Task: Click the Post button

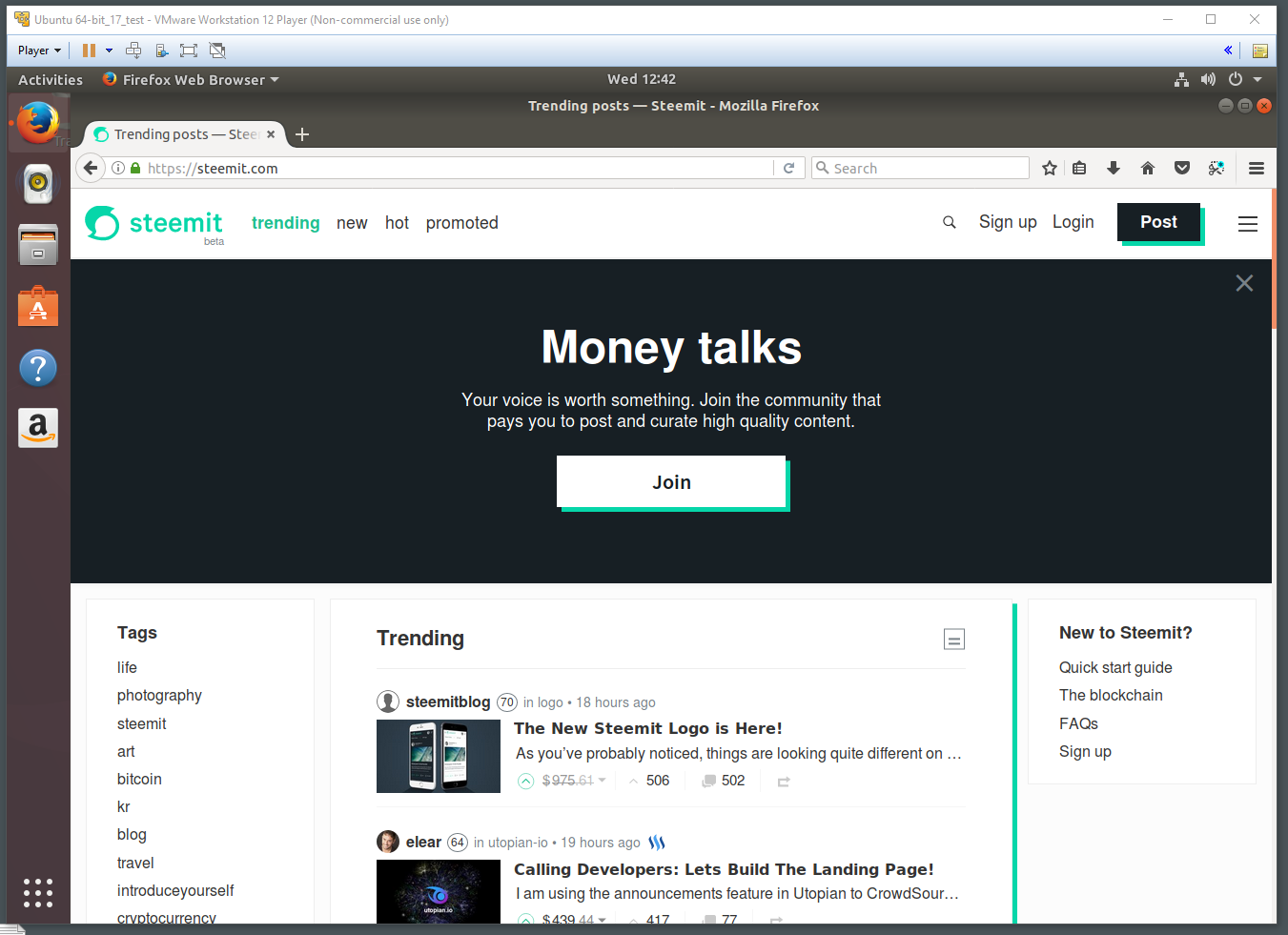Action: pyautogui.click(x=1158, y=222)
